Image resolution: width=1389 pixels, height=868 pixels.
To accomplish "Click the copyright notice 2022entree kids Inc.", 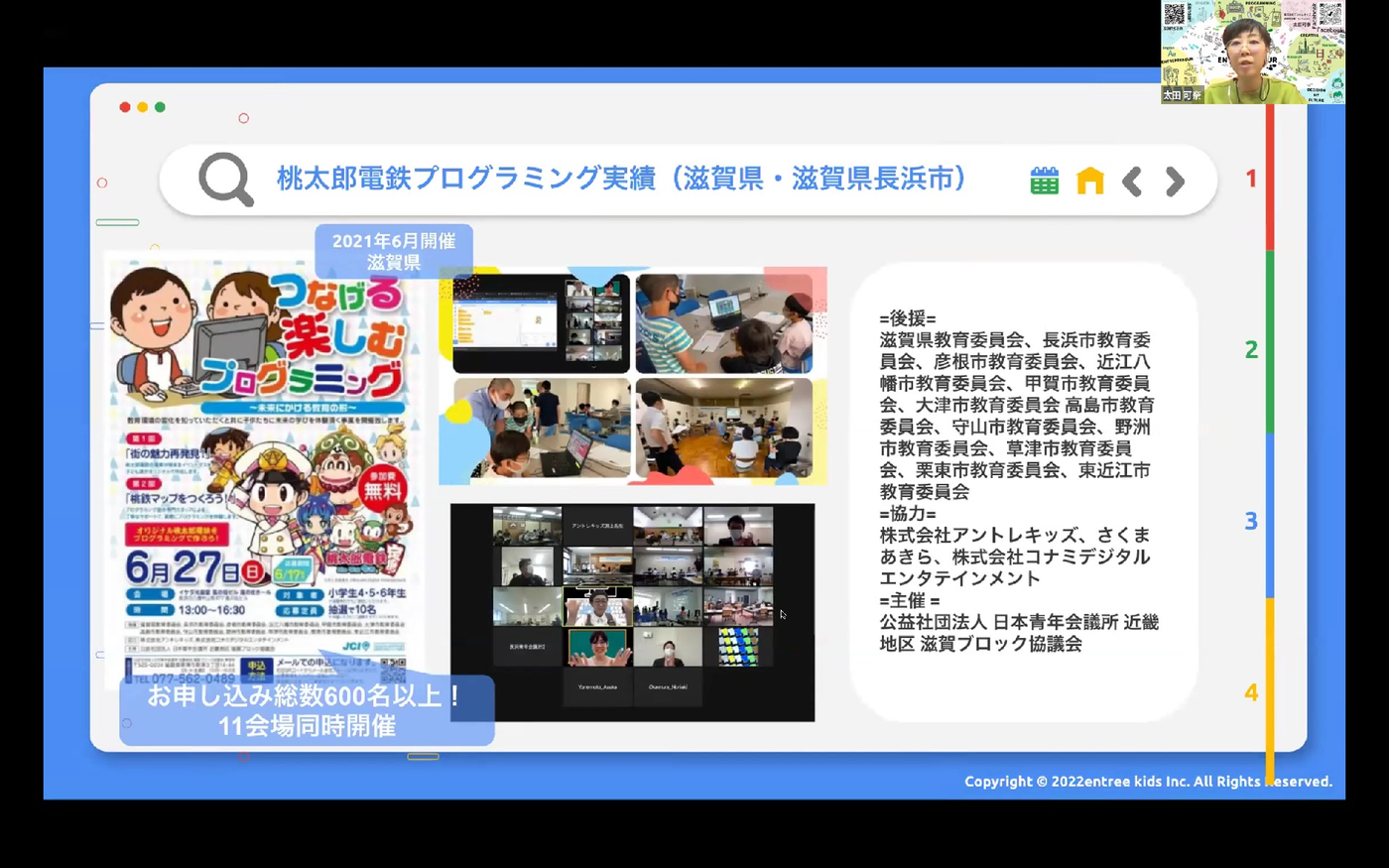I will click(x=1148, y=782).
